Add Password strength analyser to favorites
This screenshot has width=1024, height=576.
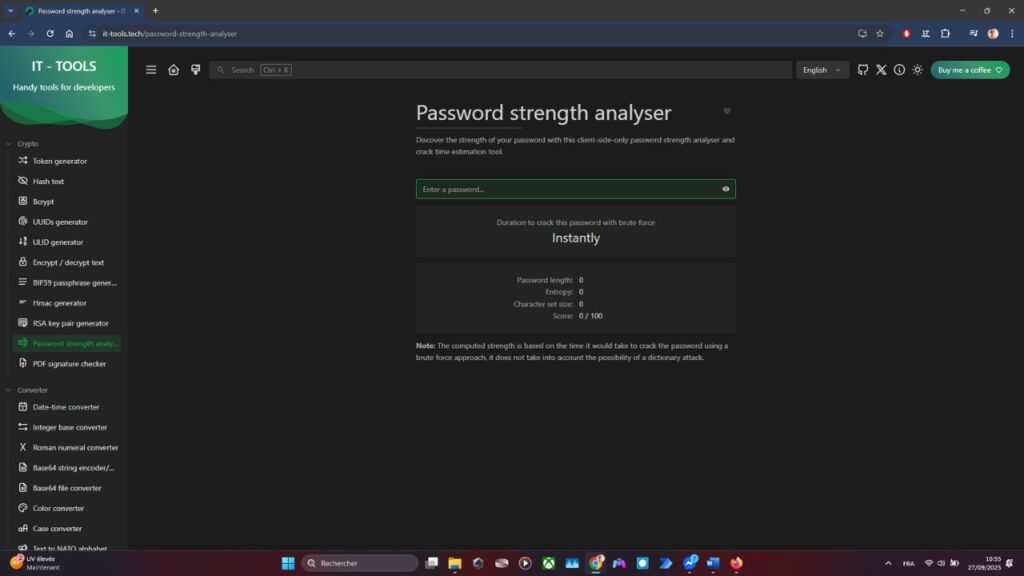click(727, 111)
